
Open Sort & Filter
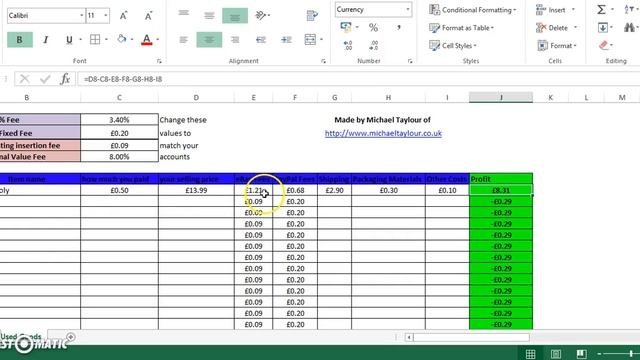click(x=629, y=9)
